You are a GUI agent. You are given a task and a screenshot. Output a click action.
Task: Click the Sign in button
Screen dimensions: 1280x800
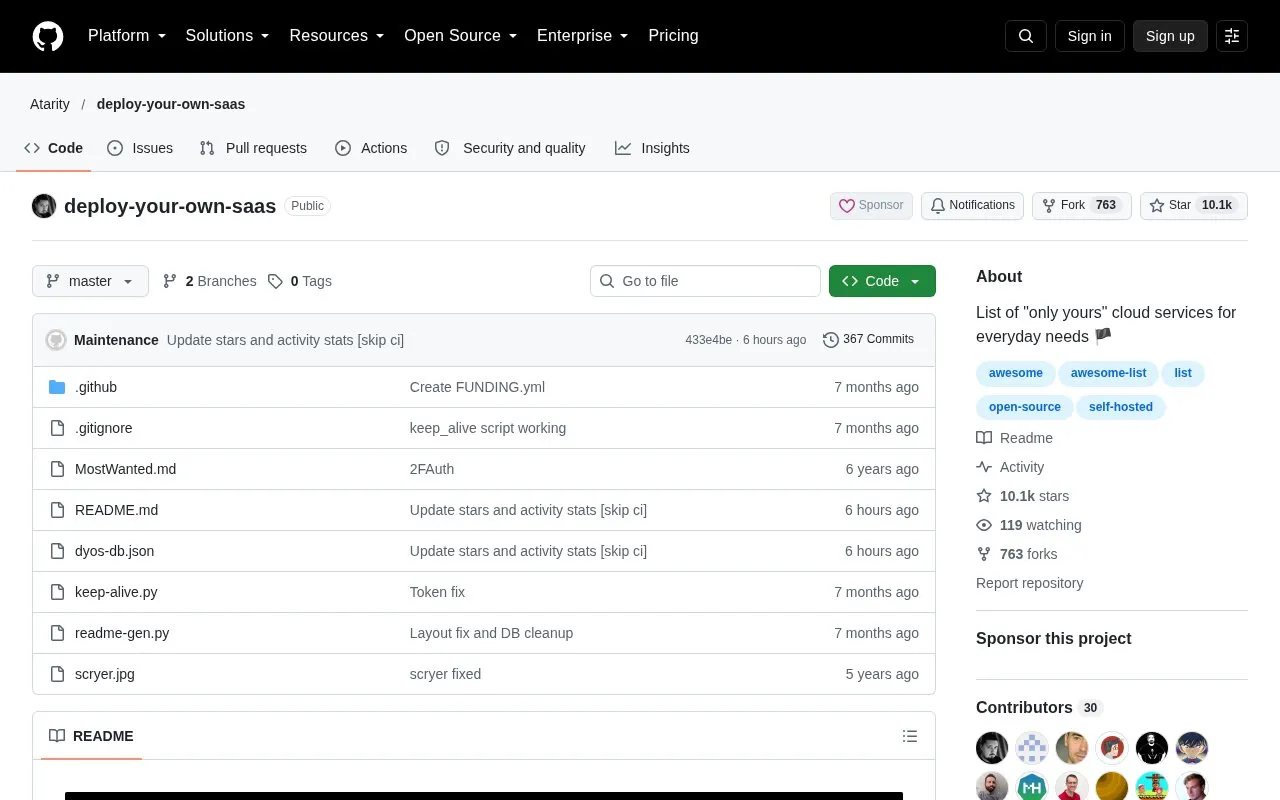(x=1089, y=36)
